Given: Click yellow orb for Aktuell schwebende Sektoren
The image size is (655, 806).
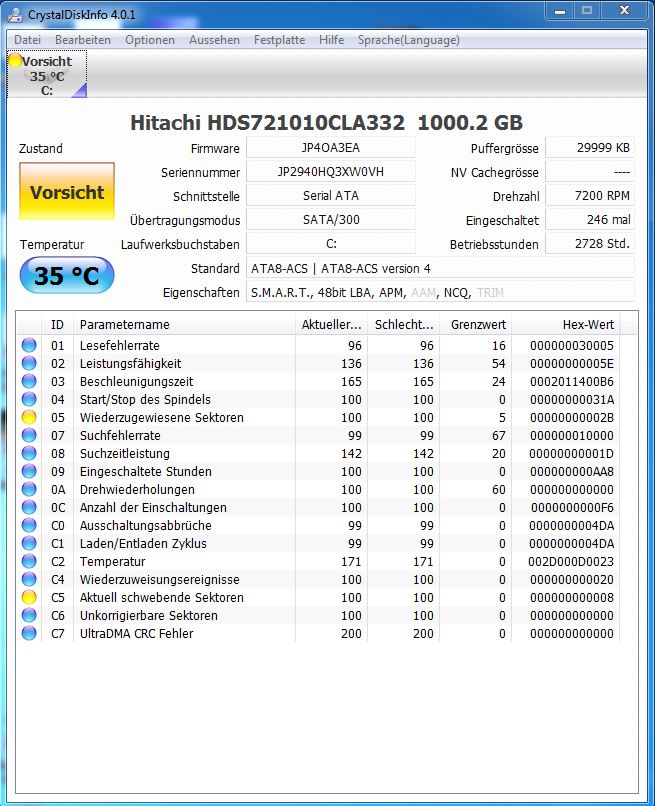Looking at the screenshot, I should tap(29, 597).
